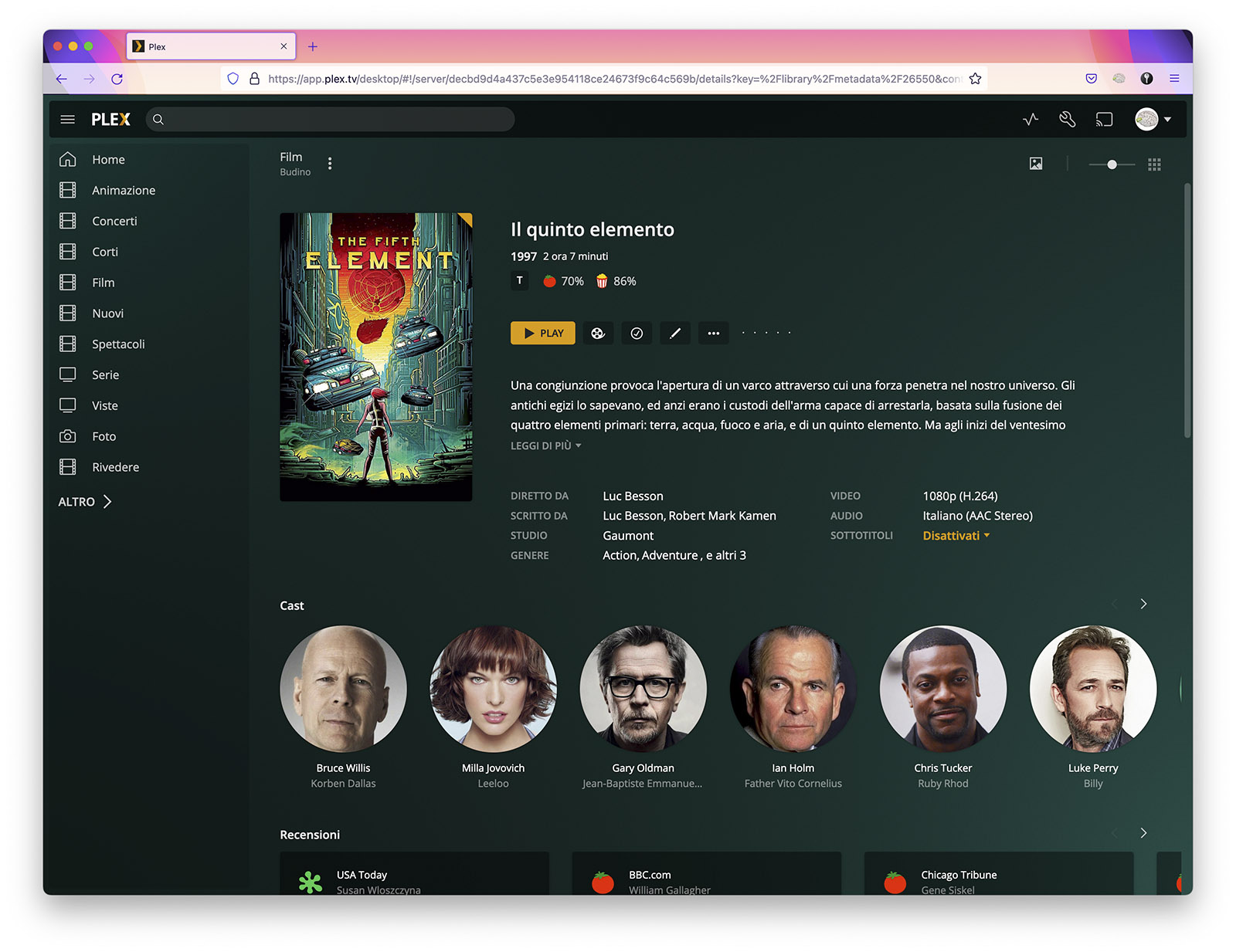Open the more actions ellipsis button
The width and height of the screenshot is (1236, 952).
click(714, 334)
